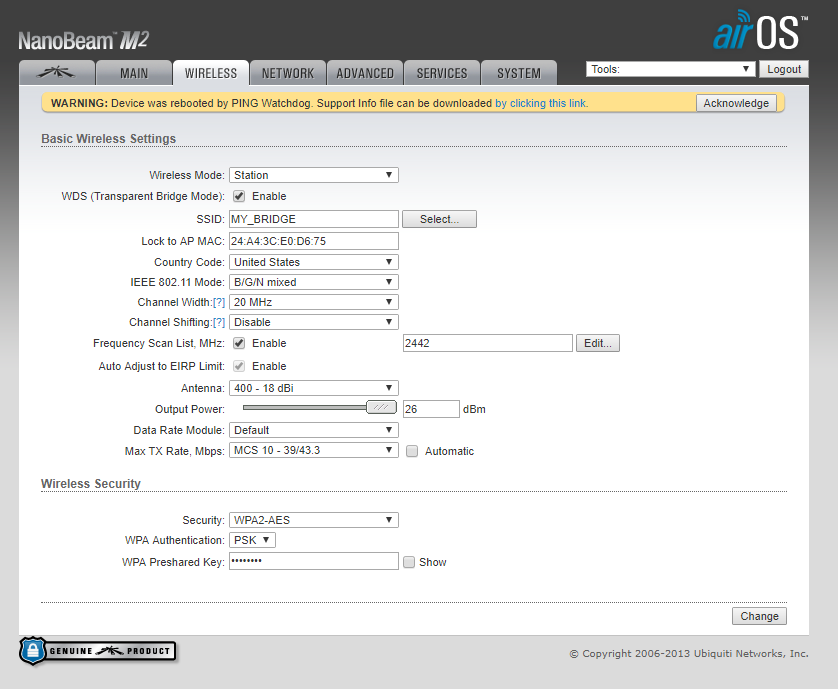Image resolution: width=838 pixels, height=689 pixels.
Task: Open Channel Shifting help [?] link
Action: click(x=219, y=322)
